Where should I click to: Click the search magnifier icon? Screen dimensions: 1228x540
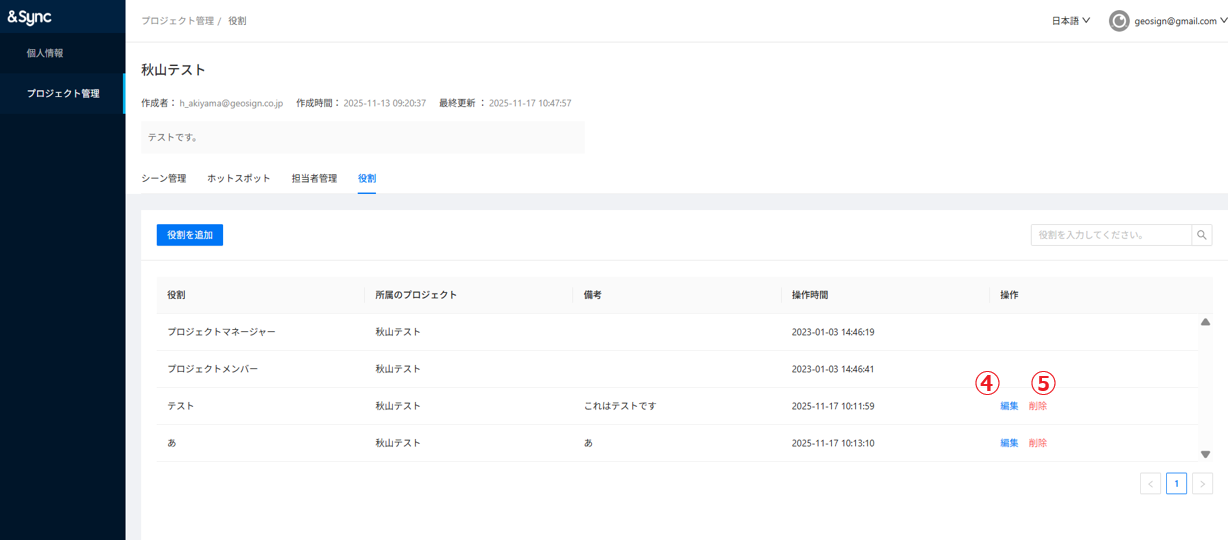[1202, 235]
